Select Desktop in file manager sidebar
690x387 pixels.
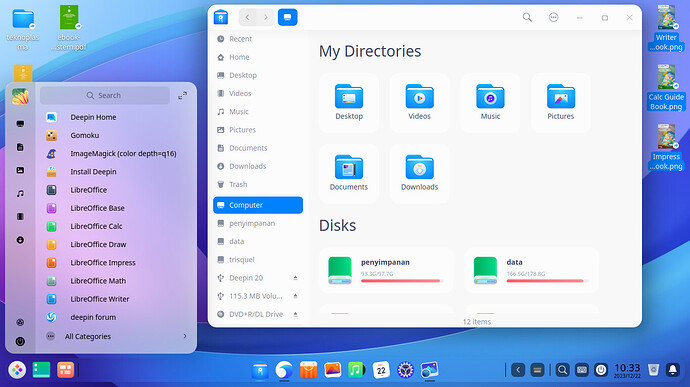[258, 75]
